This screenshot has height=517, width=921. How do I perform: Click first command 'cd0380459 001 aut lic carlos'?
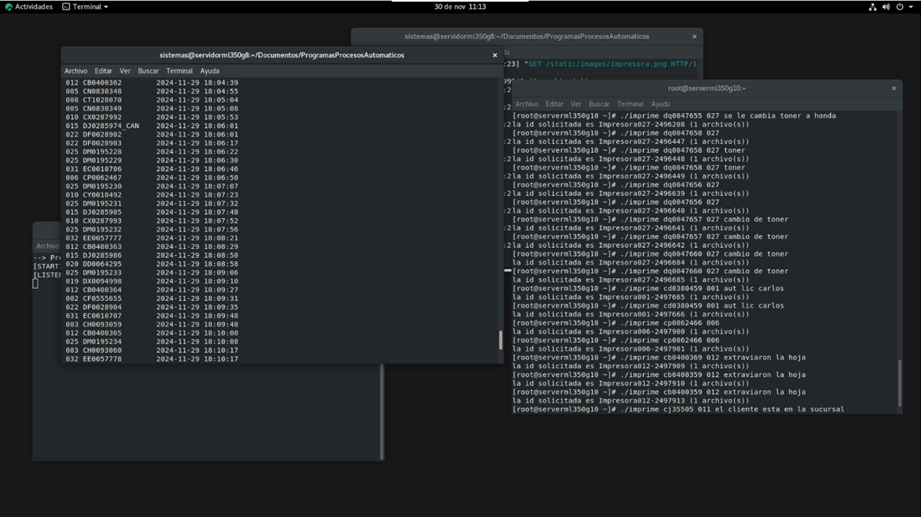click(723, 288)
